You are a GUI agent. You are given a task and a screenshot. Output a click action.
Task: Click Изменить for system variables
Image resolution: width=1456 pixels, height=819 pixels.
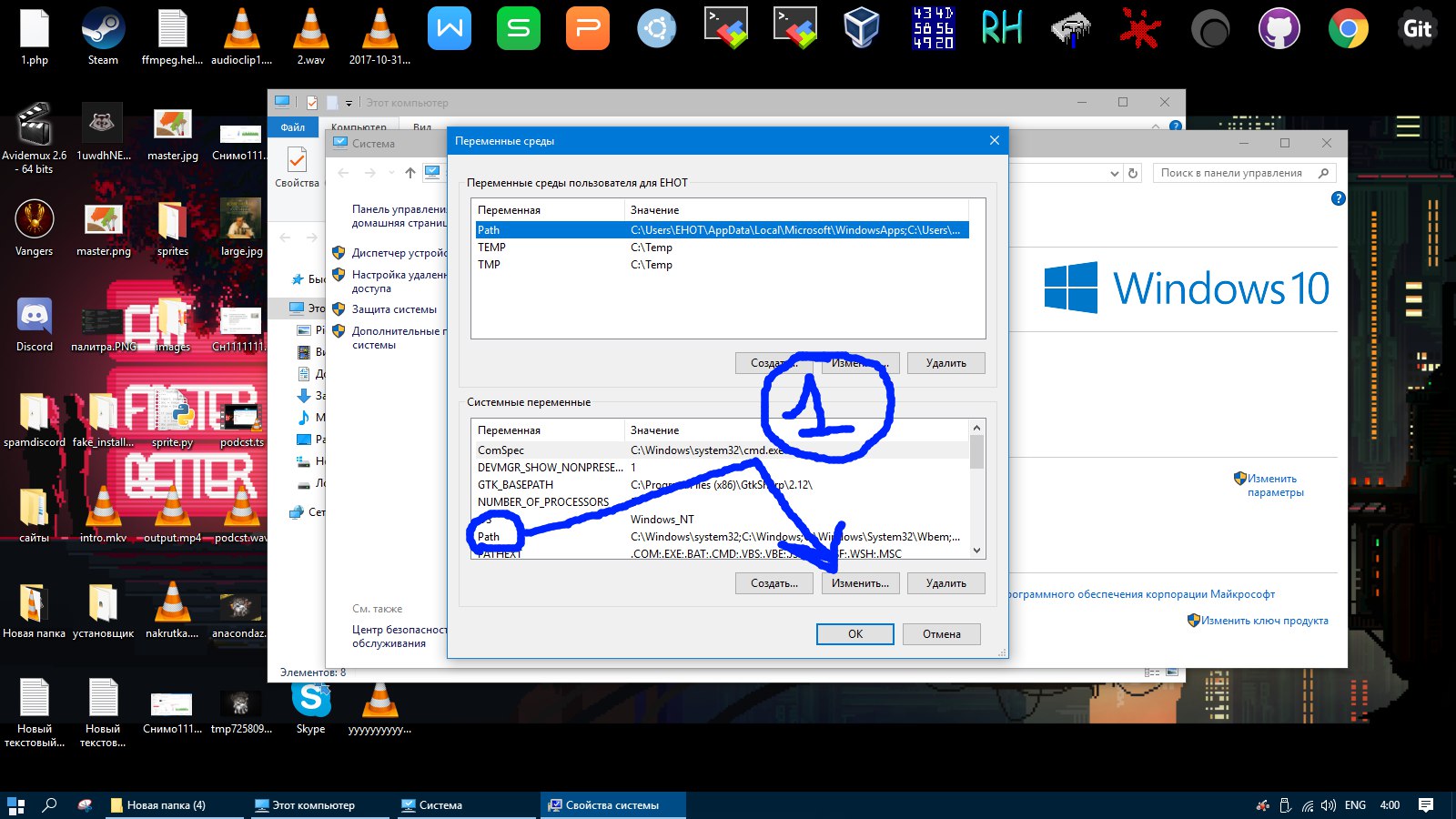coord(860,583)
